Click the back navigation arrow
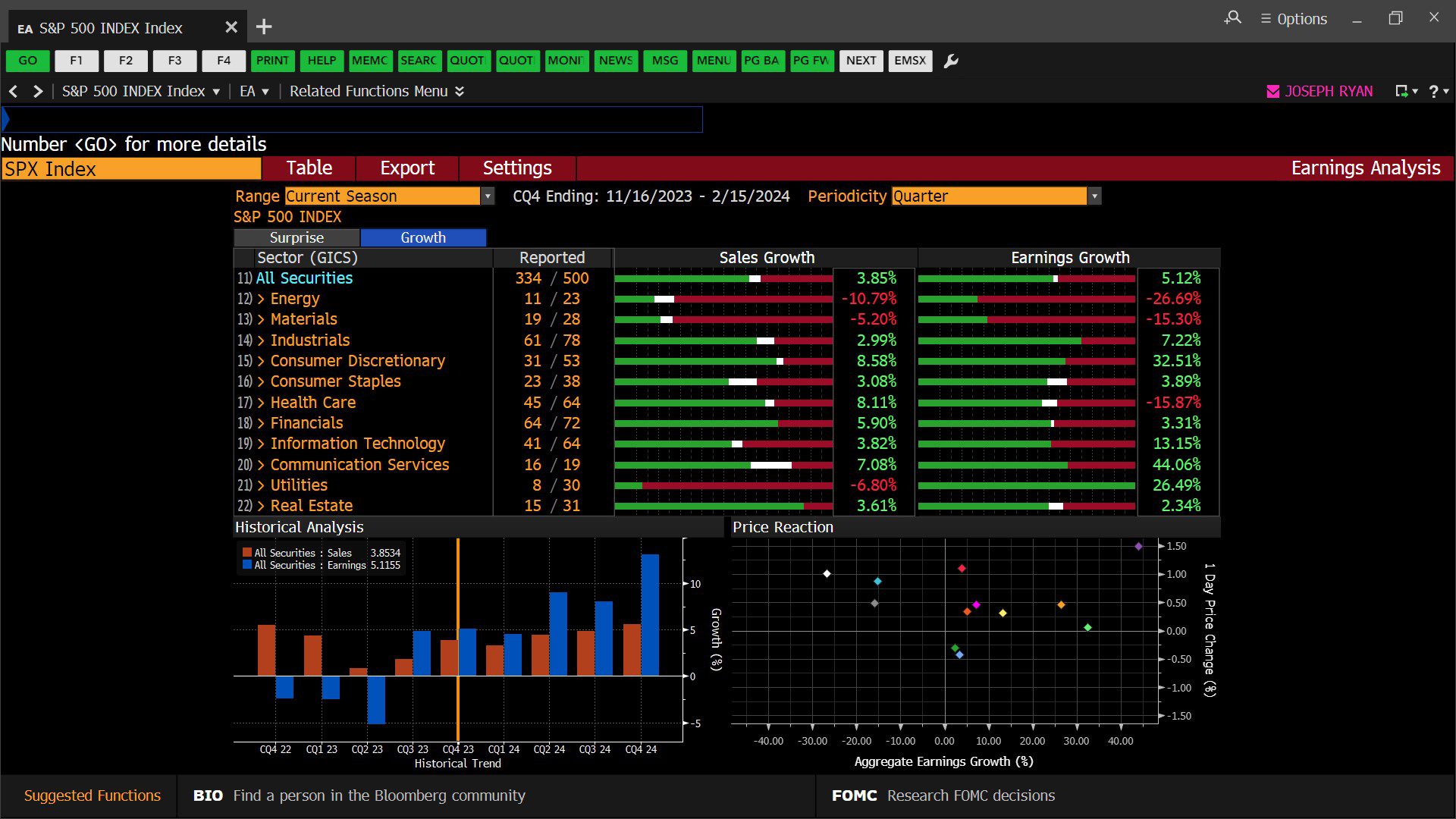This screenshot has width=1456, height=819. click(13, 91)
